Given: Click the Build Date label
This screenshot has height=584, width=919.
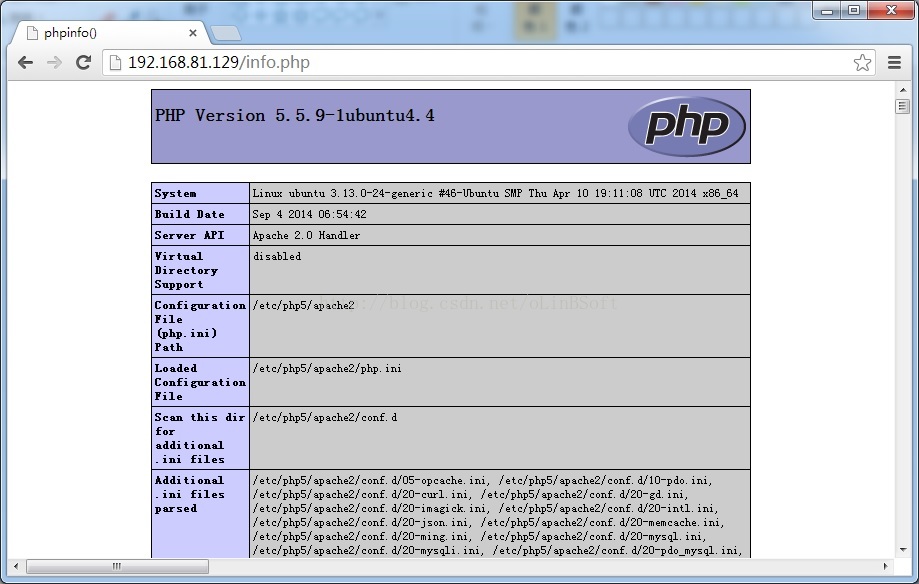Looking at the screenshot, I should coord(189,215).
